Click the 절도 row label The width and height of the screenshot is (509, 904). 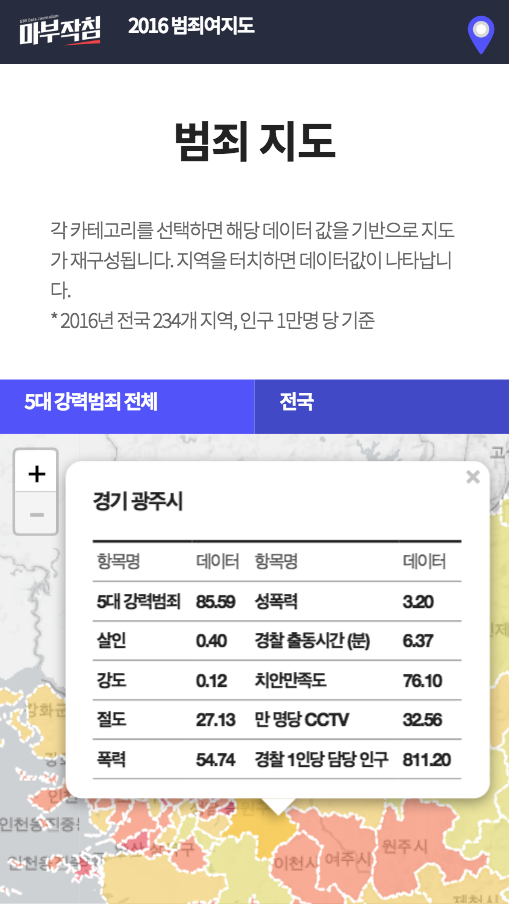pos(111,720)
